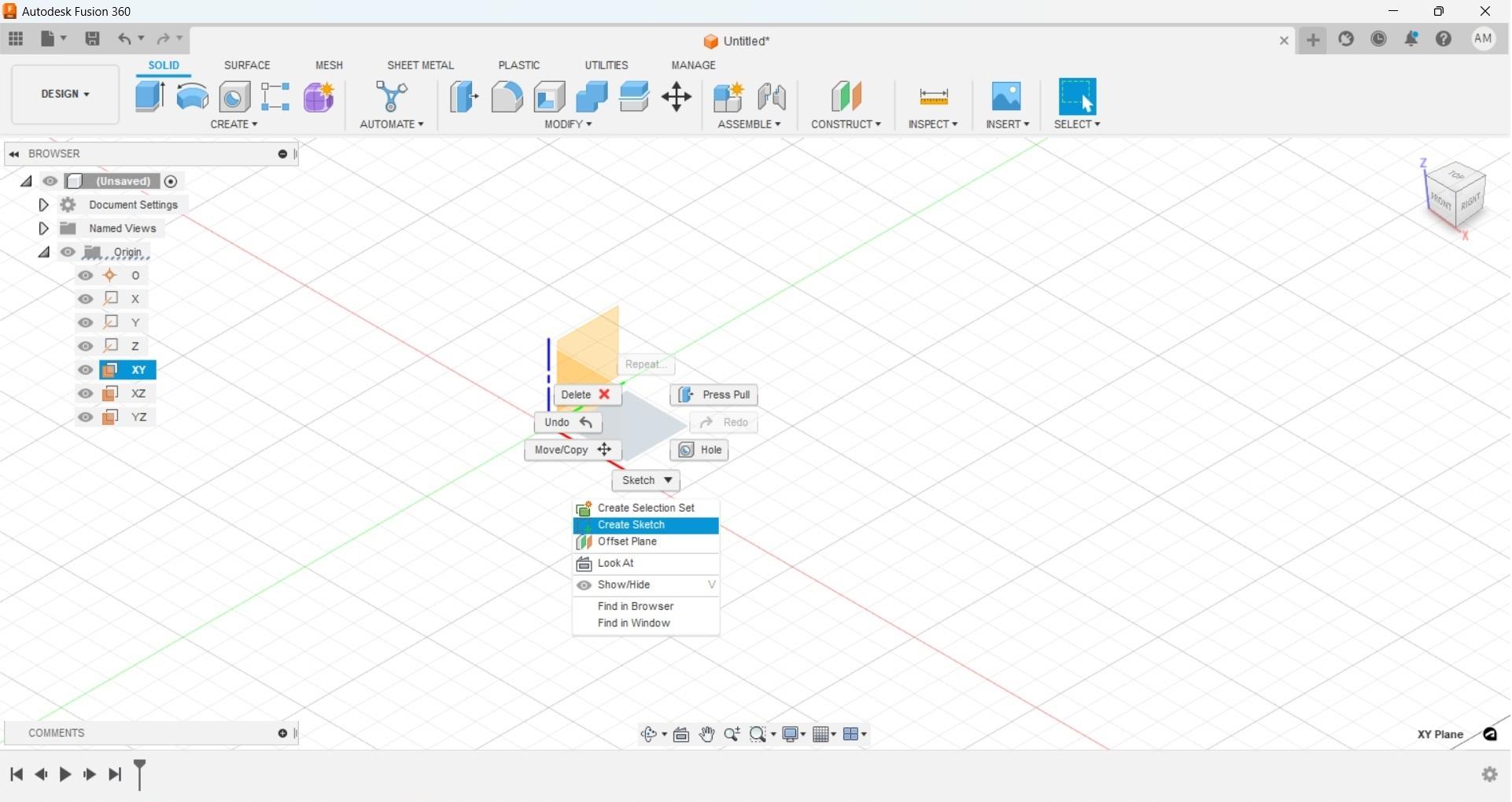Open the notifications bell icon
Screen dimensions: 1512x802
click(1412, 39)
